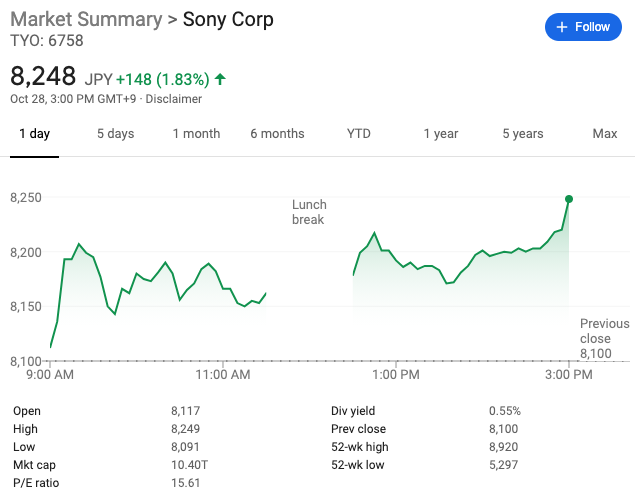Screen dimensions: 635x500
Task: Click the 11:00 AM axis label
Action: (x=223, y=374)
